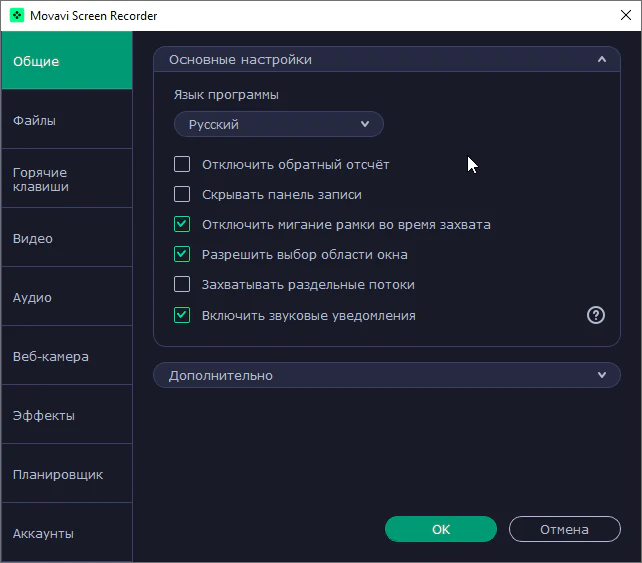Check Скрывать панель записи option
Image resolution: width=642 pixels, height=563 pixels.
[x=182, y=194]
